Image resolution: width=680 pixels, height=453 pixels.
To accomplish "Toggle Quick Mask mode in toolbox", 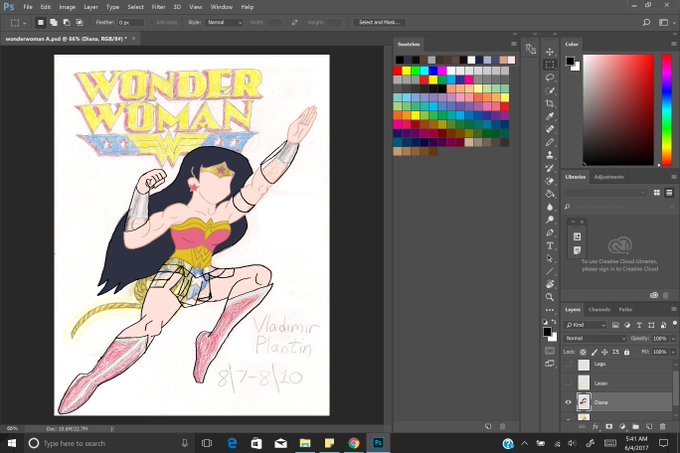I will [x=550, y=351].
